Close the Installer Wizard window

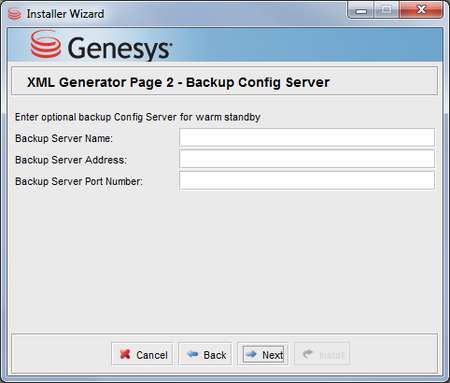421,10
